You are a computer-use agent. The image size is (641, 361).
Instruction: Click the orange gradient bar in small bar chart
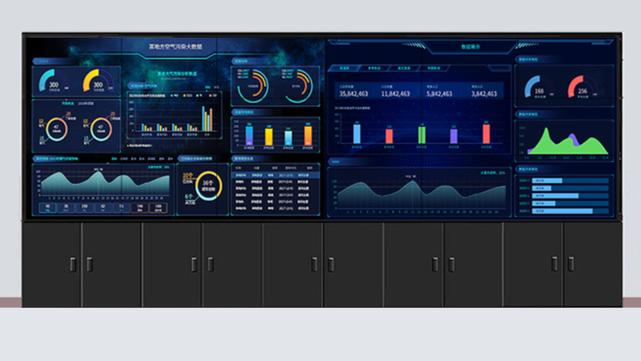click(x=307, y=135)
